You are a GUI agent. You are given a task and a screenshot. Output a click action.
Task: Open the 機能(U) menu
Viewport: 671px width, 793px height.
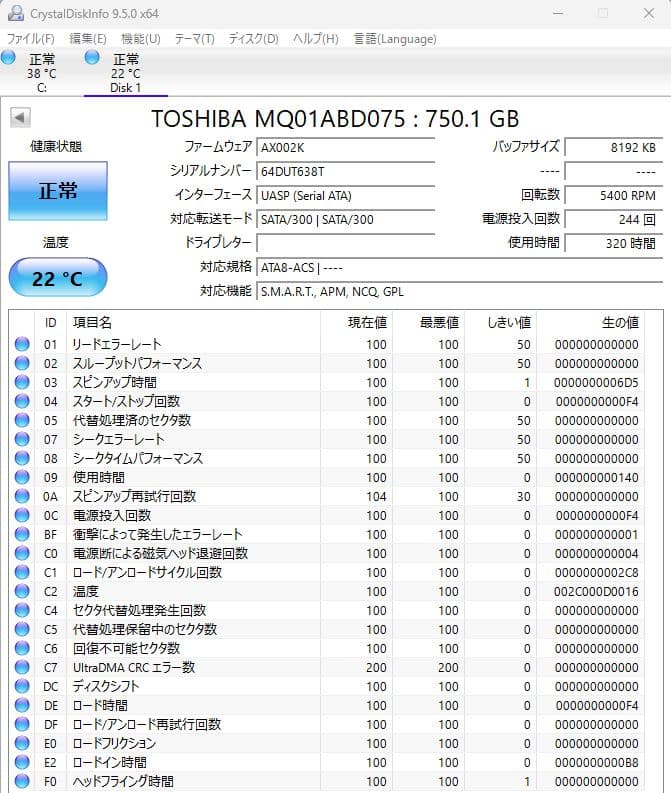[141, 39]
